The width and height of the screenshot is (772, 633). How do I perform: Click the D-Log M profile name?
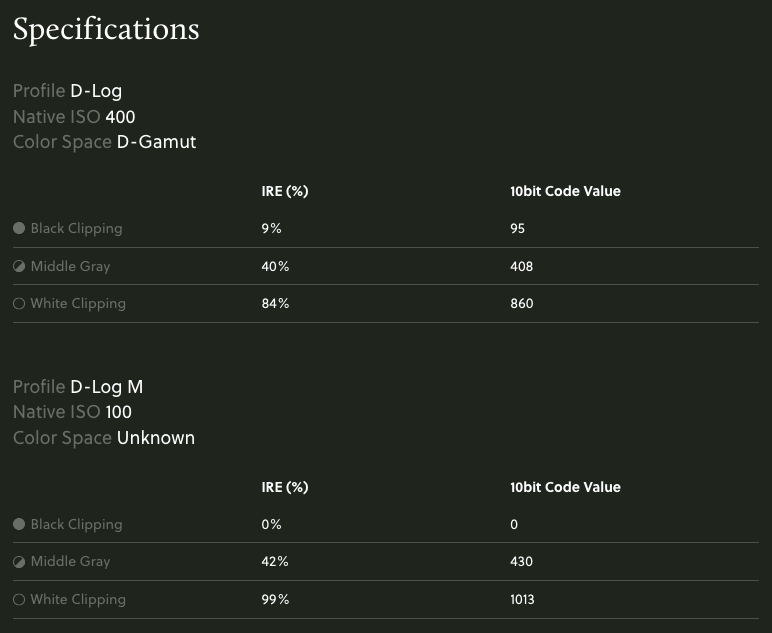point(106,387)
